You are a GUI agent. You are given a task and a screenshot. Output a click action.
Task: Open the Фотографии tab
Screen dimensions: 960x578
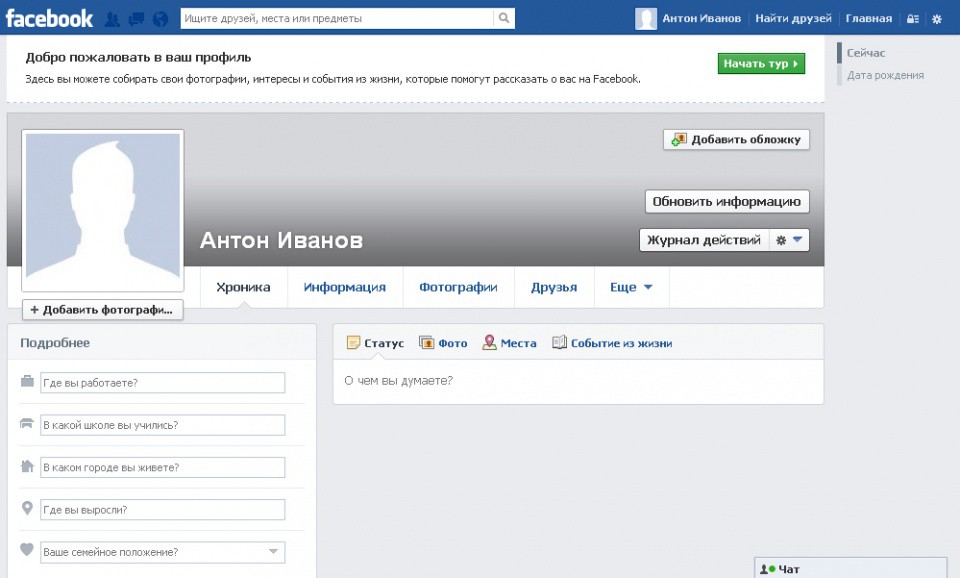pyautogui.click(x=458, y=287)
